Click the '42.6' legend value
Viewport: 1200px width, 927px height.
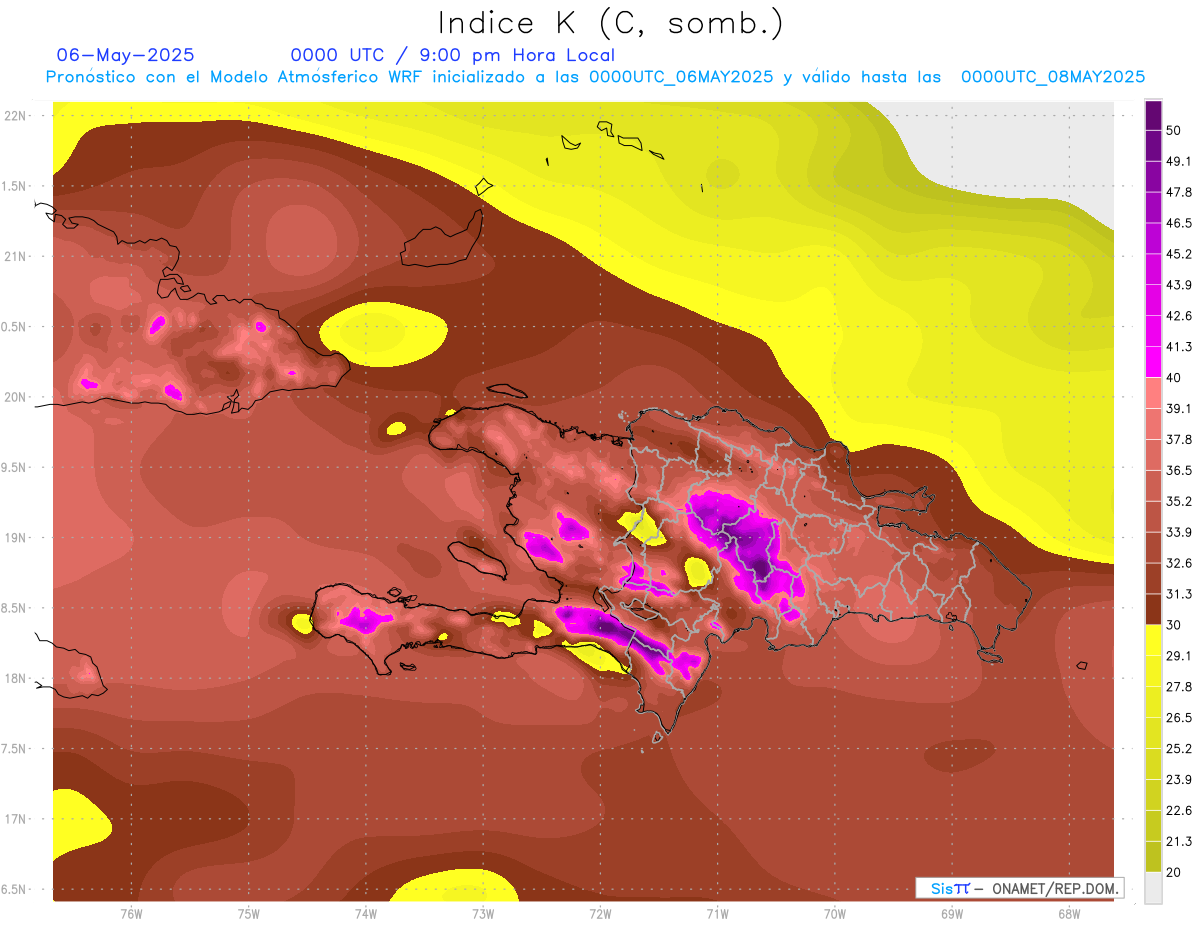[x=1180, y=316]
